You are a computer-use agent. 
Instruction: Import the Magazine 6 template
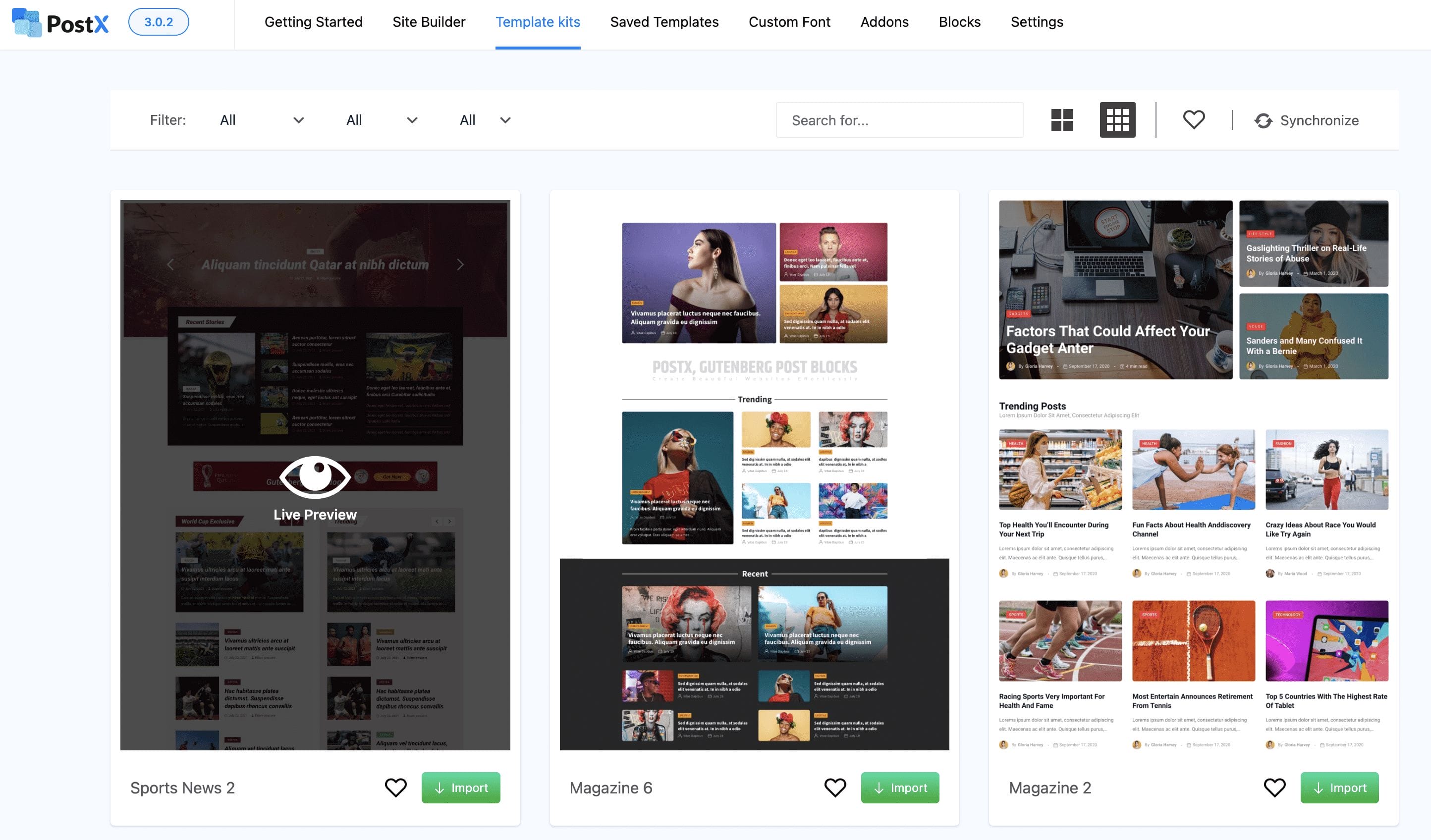click(900, 787)
